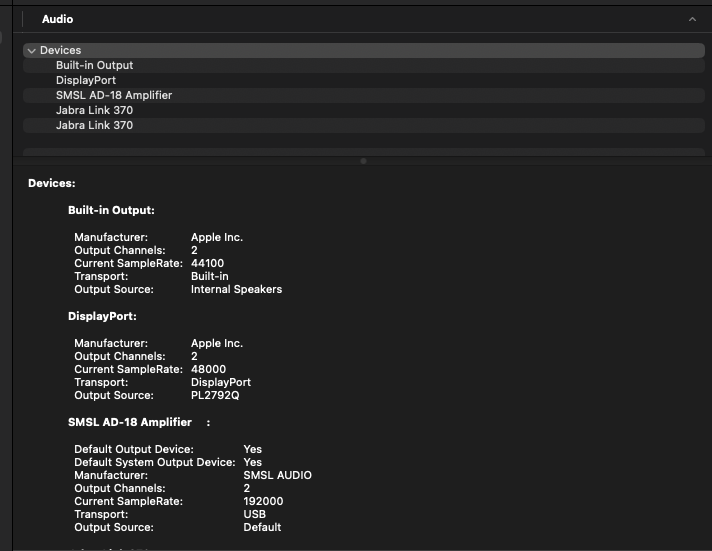The image size is (712, 551).
Task: Click the 'SMSL AD-18 Amplifier' details heading
Action: [x=130, y=422]
